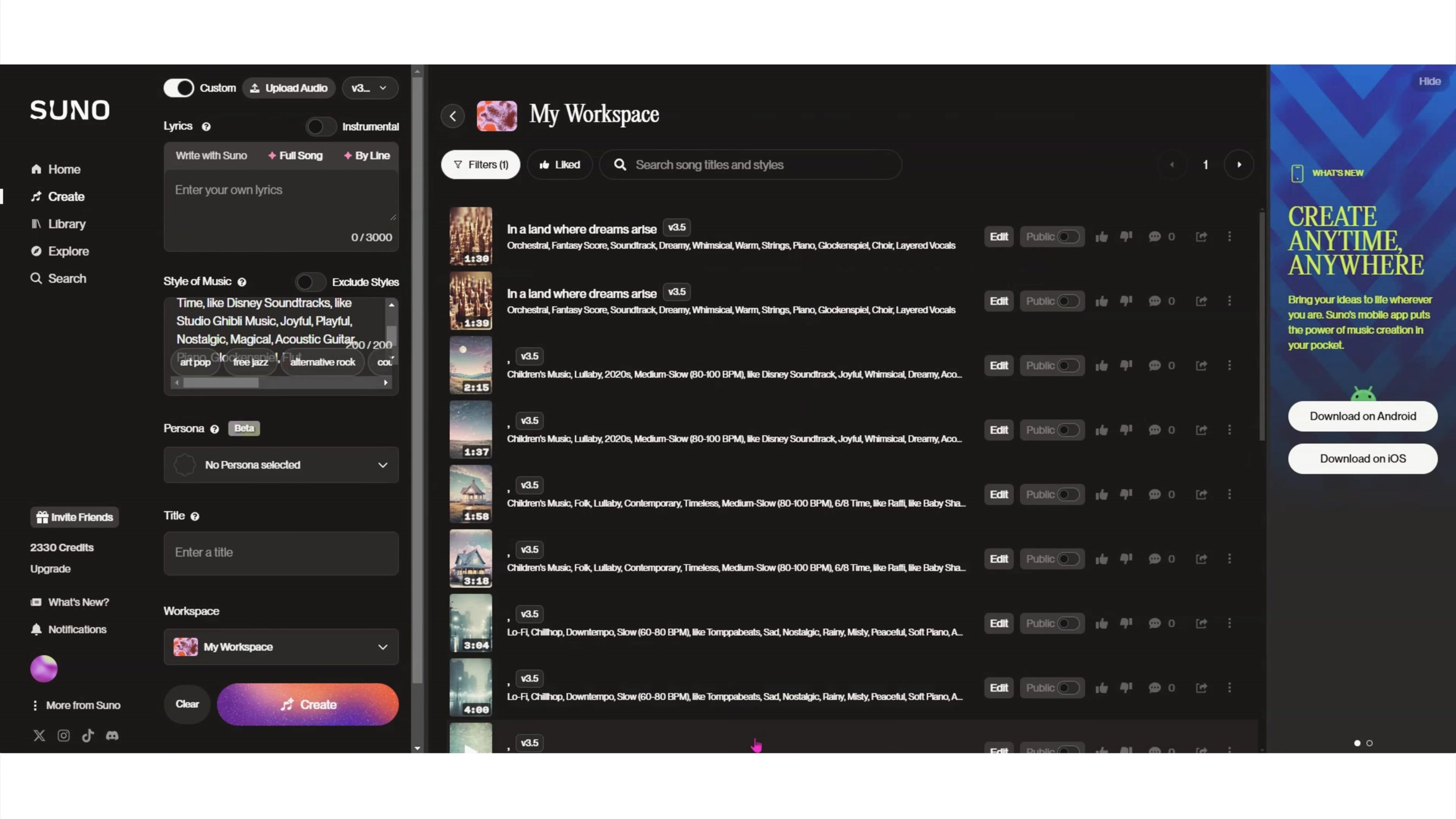1456x819 pixels.
Task: Play the 2:15 song thumbnail
Action: point(471,366)
